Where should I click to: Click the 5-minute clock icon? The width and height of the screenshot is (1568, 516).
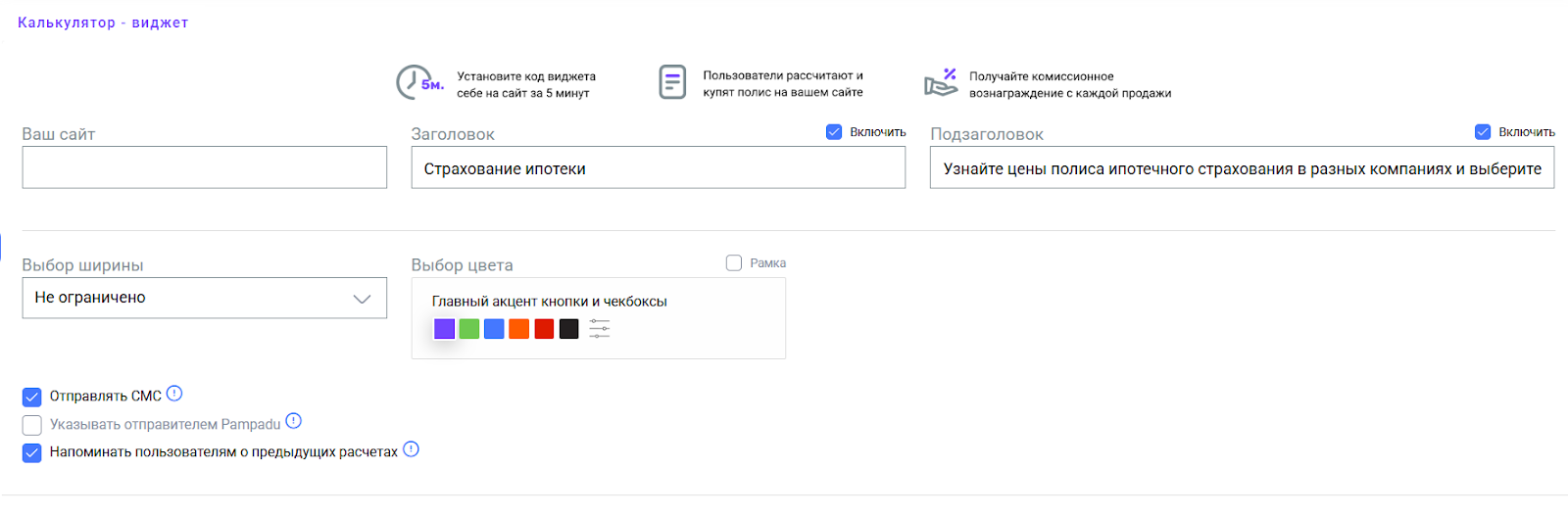(x=419, y=82)
